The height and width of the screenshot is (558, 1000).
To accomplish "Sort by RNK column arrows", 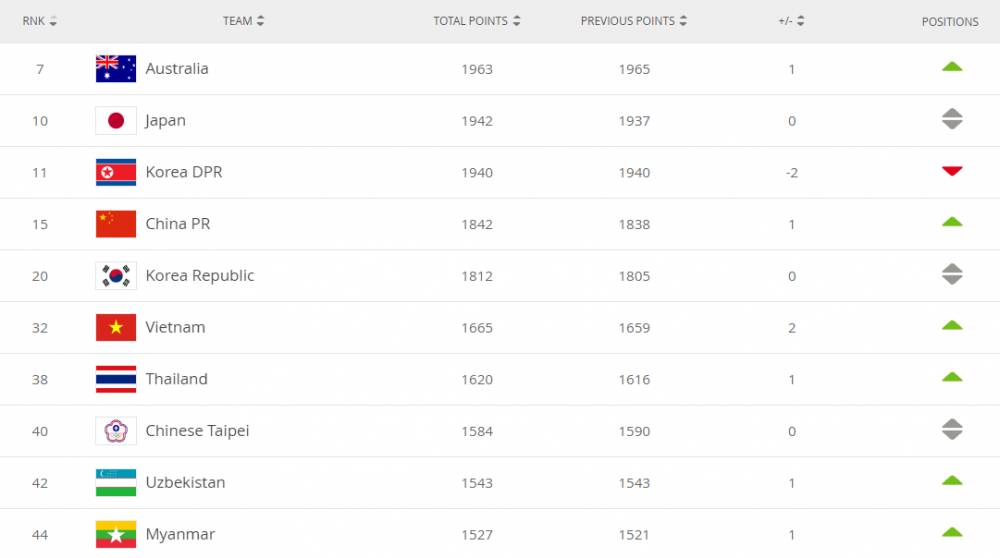I will (53, 21).
